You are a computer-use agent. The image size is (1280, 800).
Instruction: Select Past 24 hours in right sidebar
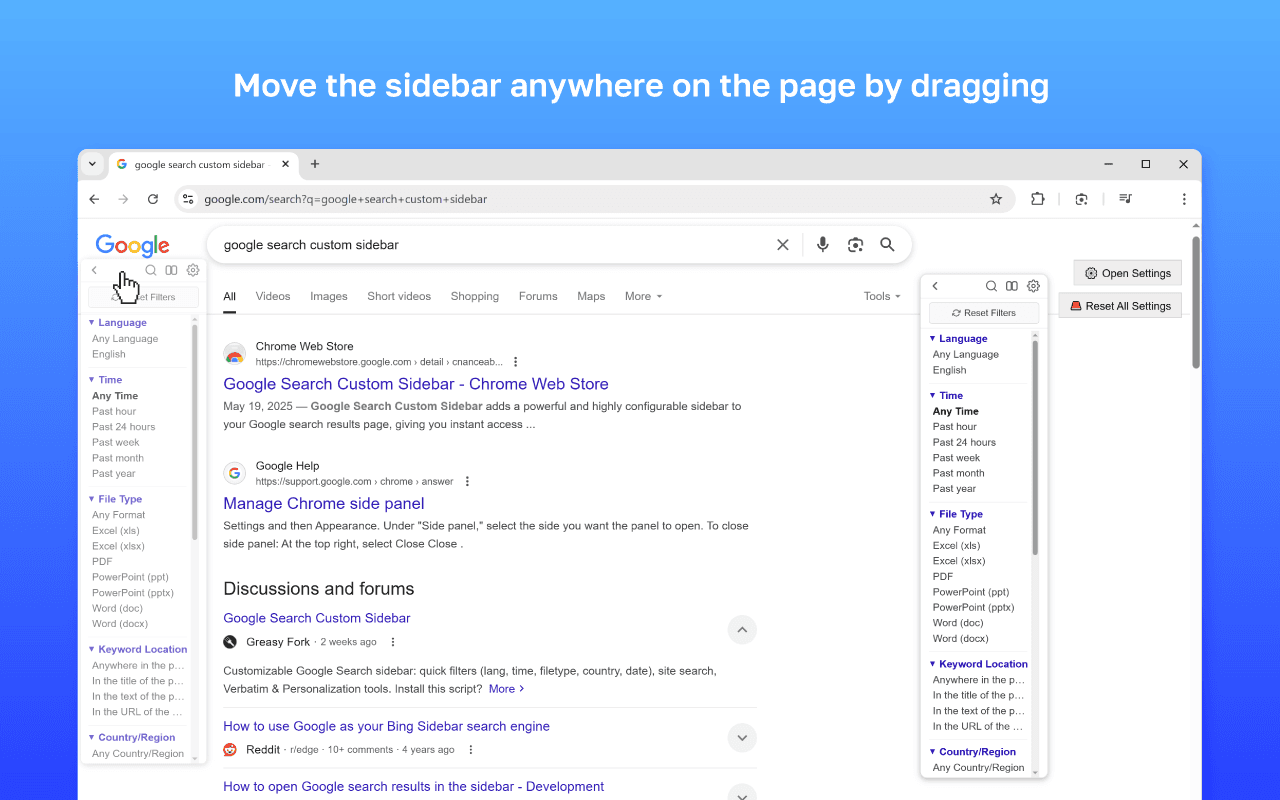tap(964, 442)
